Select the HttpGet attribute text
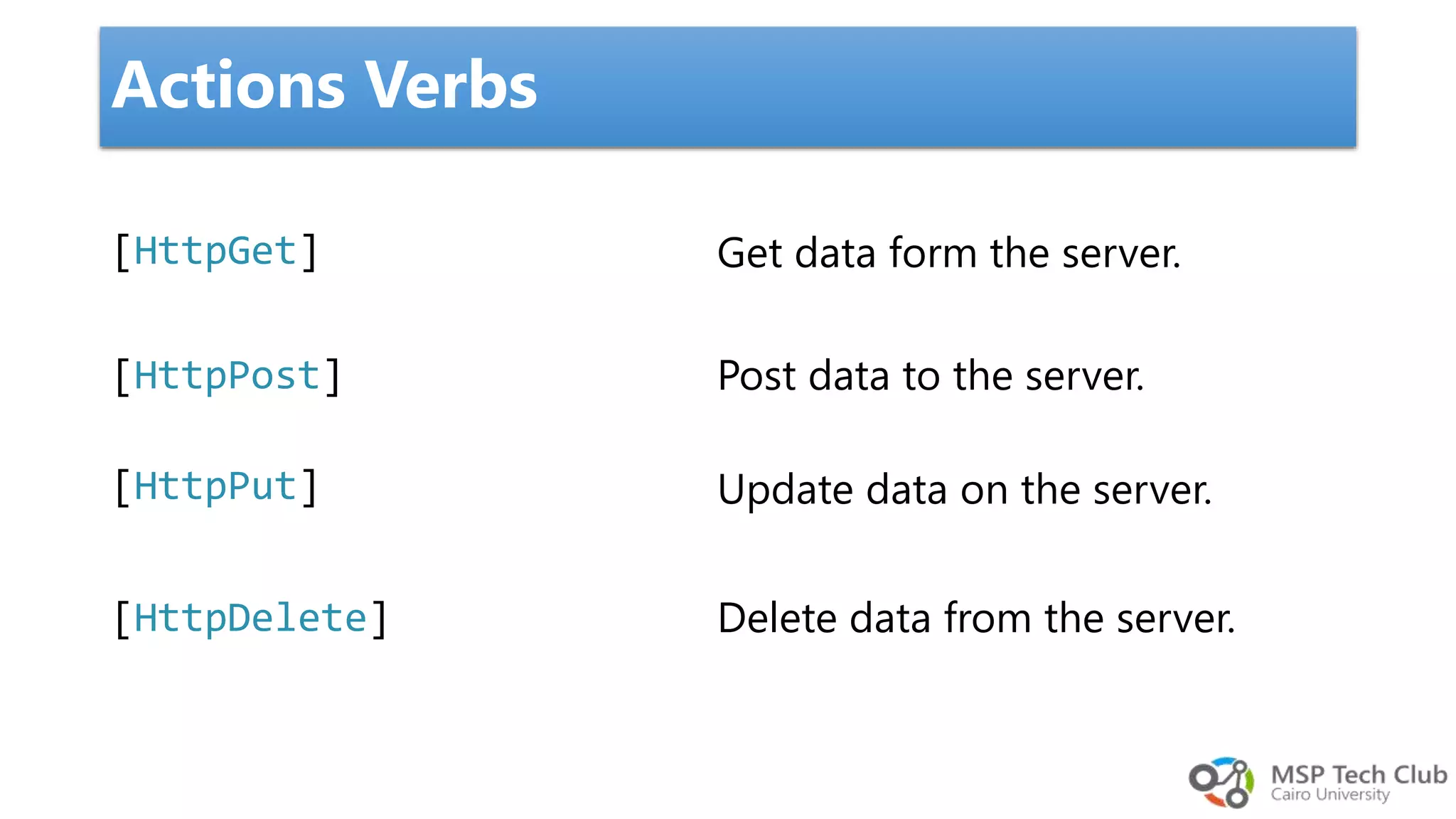 [x=215, y=252]
